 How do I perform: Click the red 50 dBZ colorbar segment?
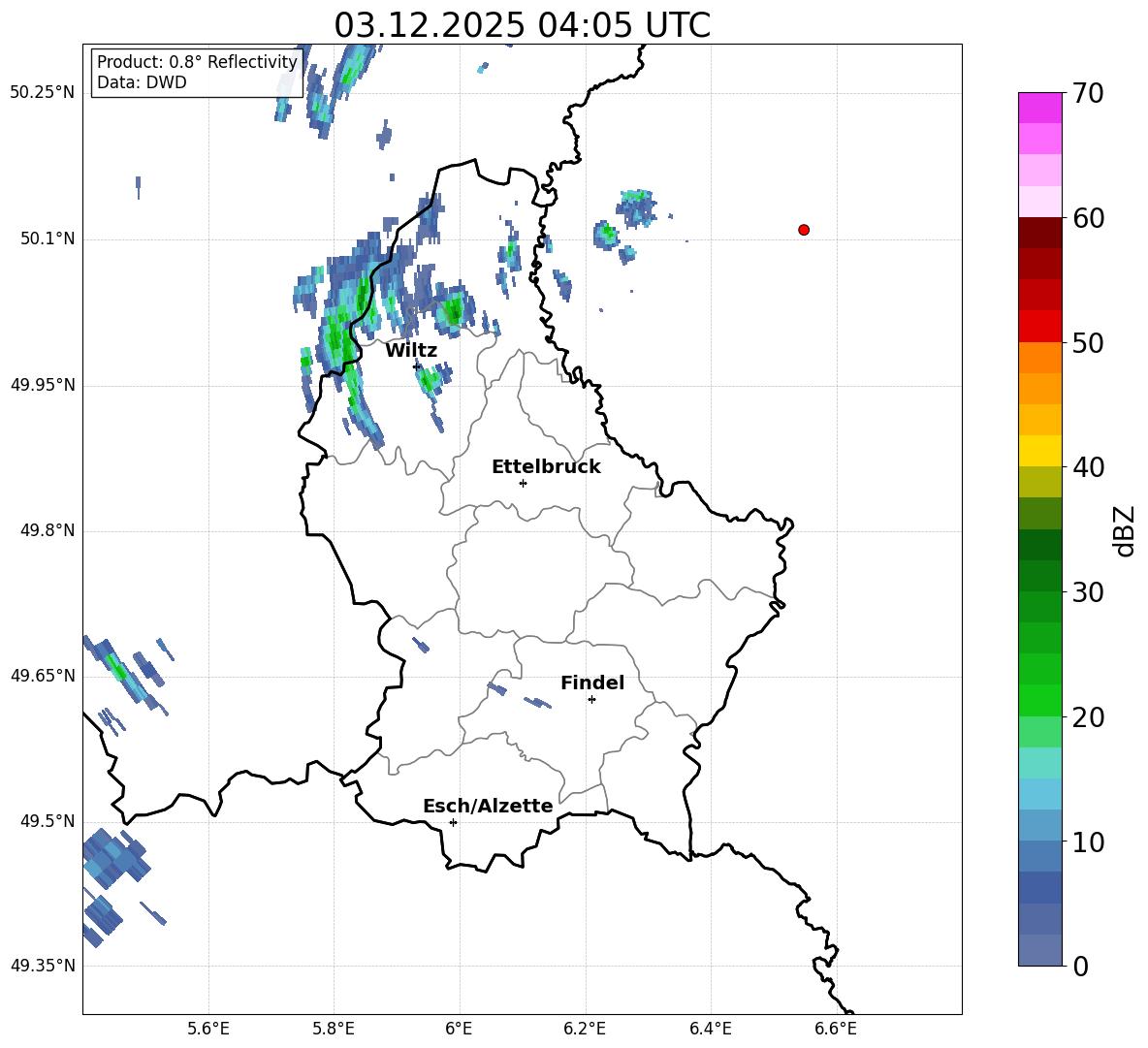tap(1039, 327)
